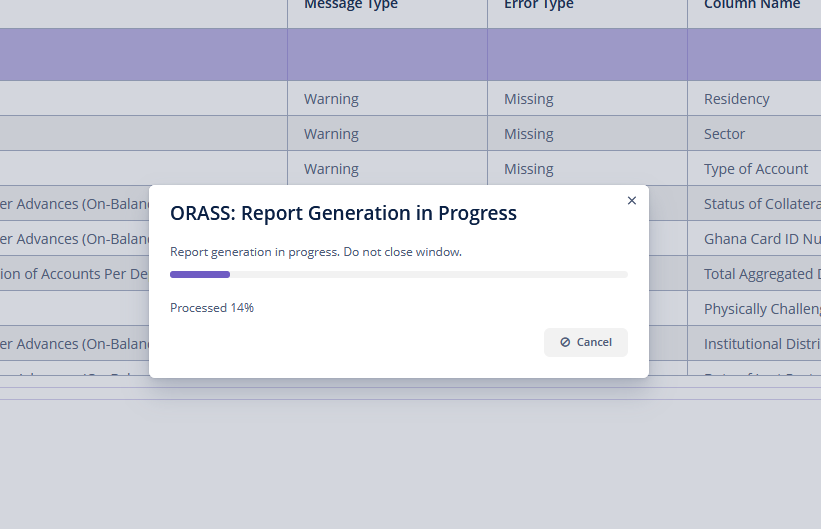Select Warning cell in Type of Account row

[387, 169]
